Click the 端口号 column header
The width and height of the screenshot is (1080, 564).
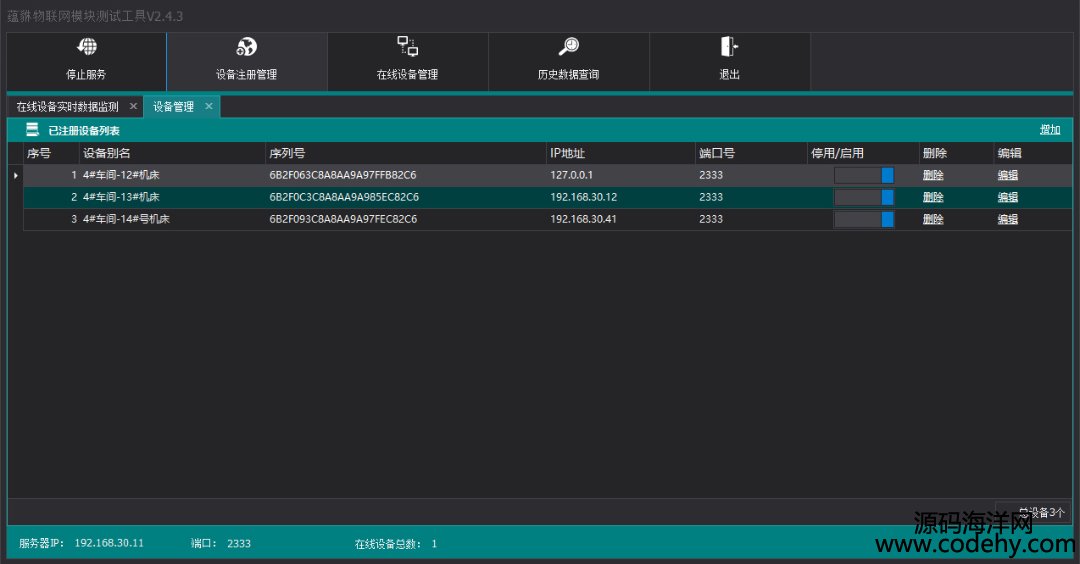pyautogui.click(x=751, y=153)
